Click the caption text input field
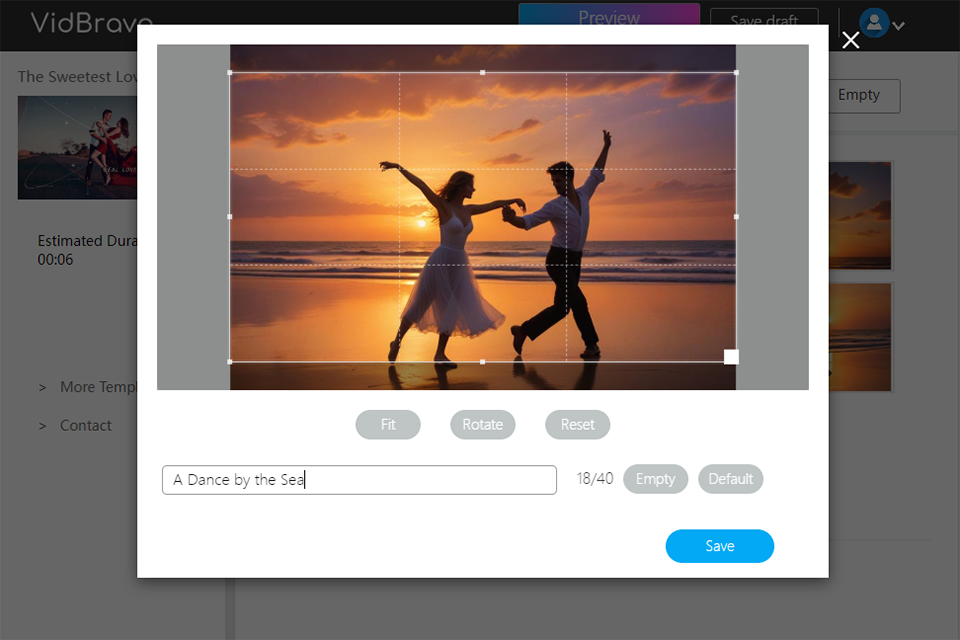 (x=359, y=480)
